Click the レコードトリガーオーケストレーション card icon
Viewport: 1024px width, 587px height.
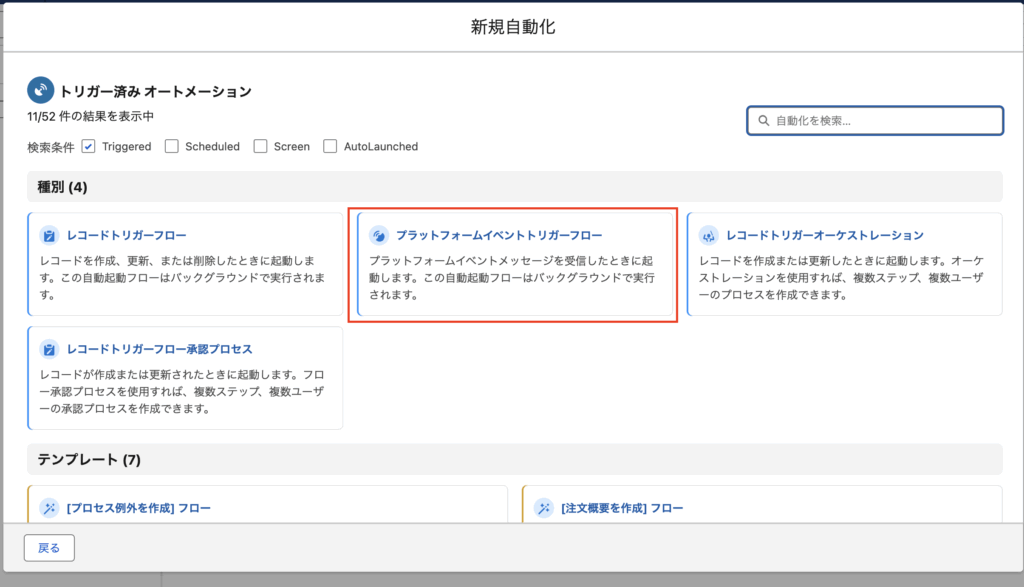[x=708, y=236]
